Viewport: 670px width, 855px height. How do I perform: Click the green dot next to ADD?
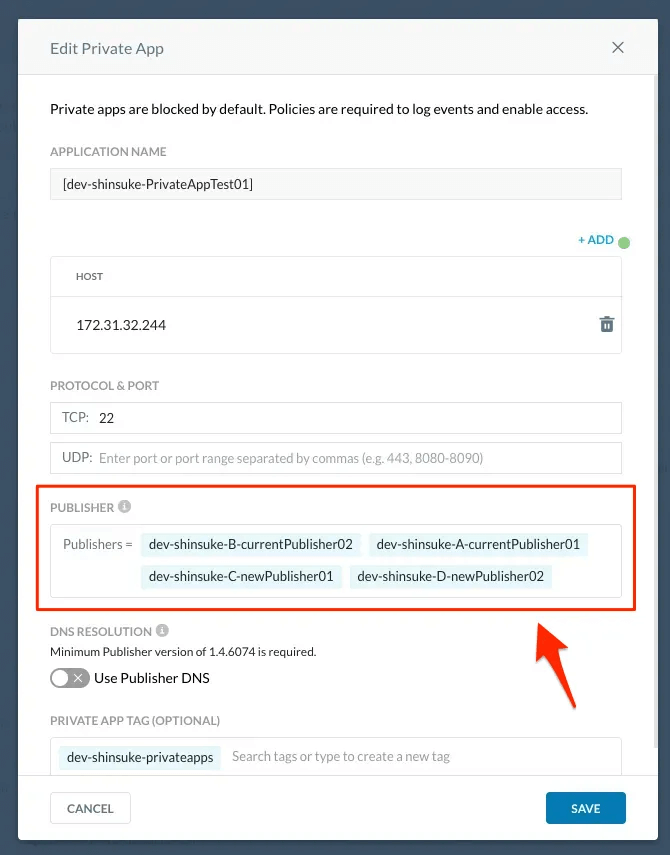click(624, 243)
